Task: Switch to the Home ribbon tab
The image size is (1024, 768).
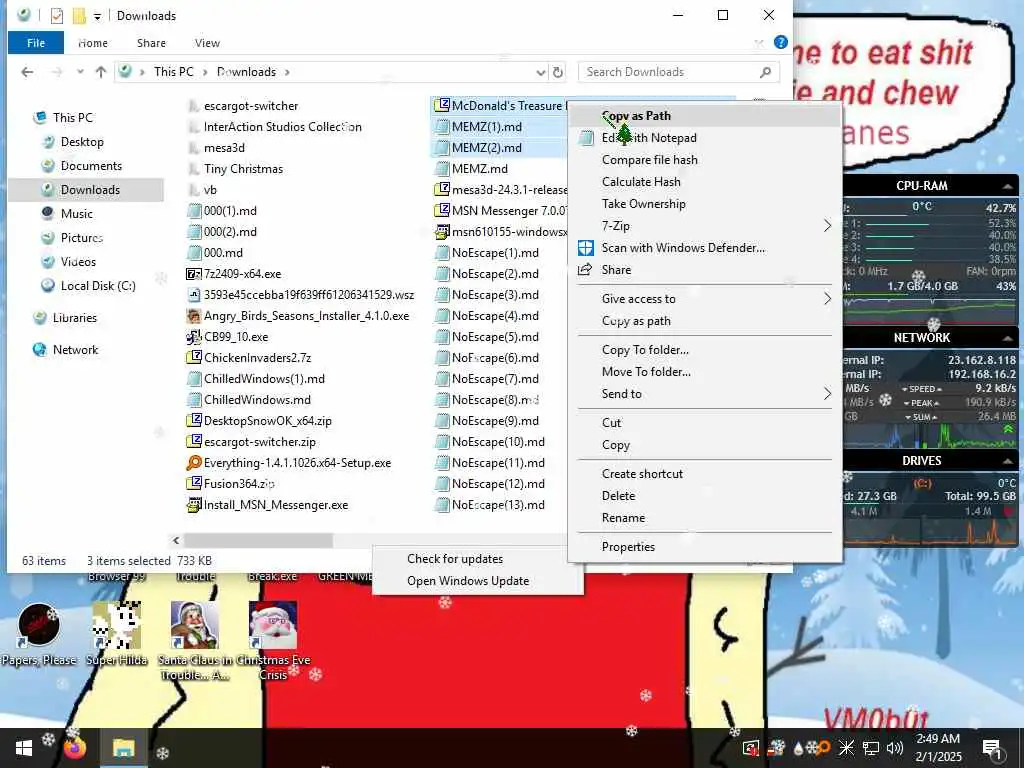Action: [x=93, y=43]
